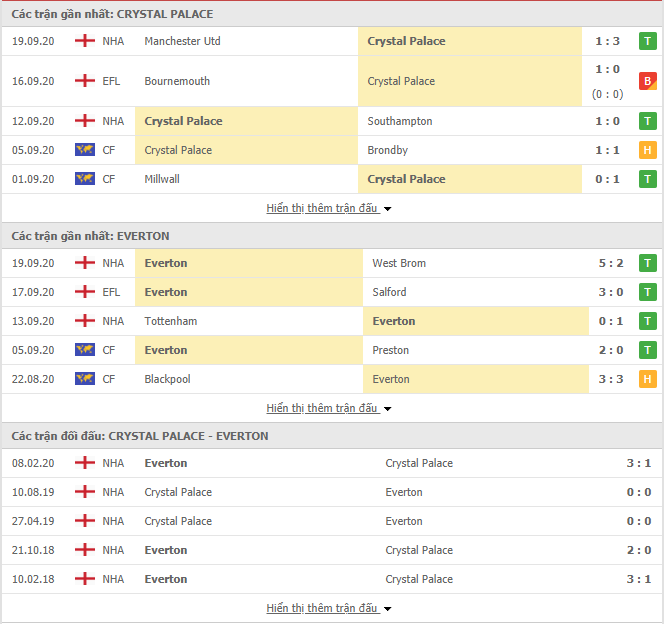Select West Brom opponent name

click(399, 263)
